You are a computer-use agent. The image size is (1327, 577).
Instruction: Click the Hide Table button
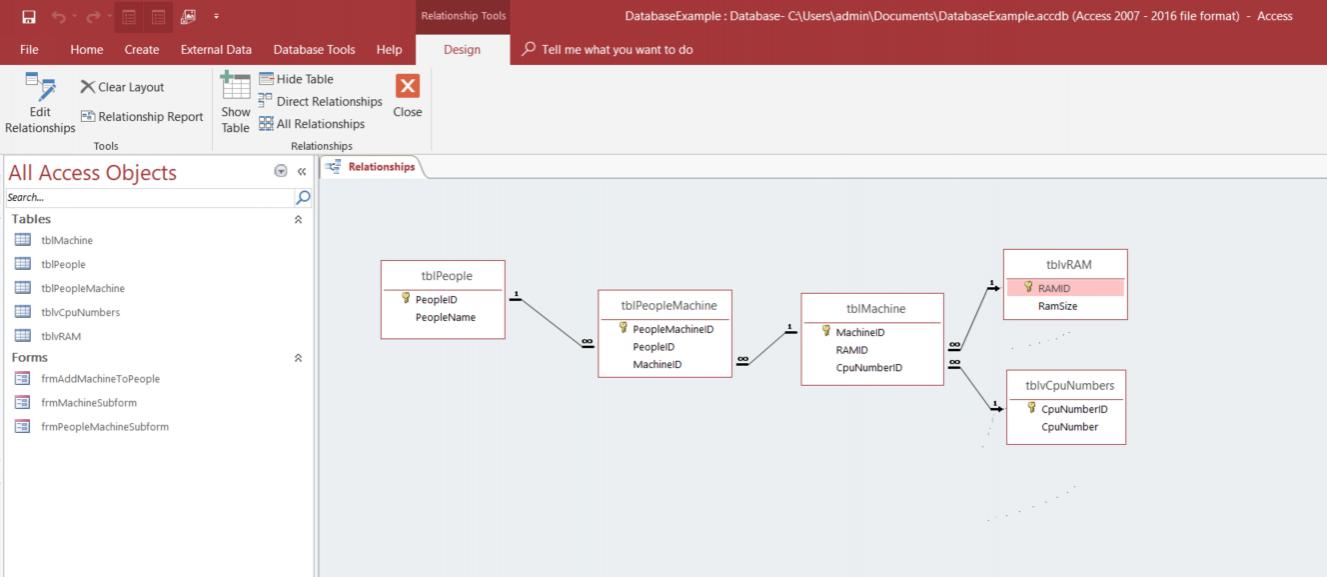coord(296,79)
